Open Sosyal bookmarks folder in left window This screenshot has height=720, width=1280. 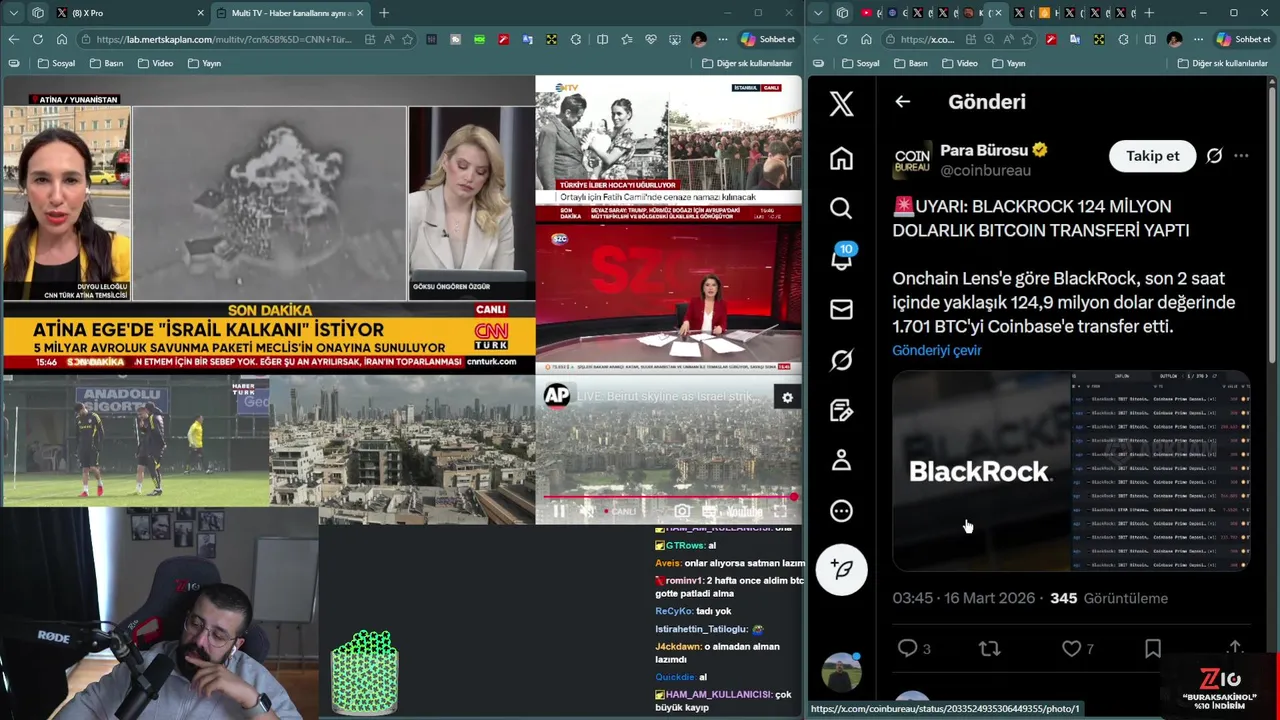point(56,63)
